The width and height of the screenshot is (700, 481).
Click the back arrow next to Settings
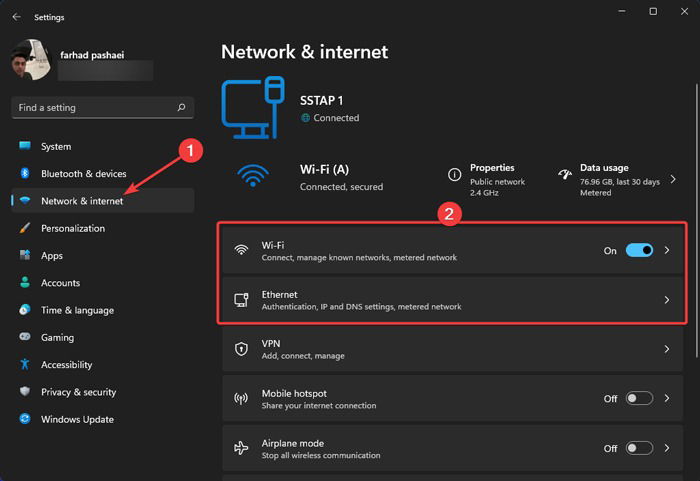[x=17, y=17]
